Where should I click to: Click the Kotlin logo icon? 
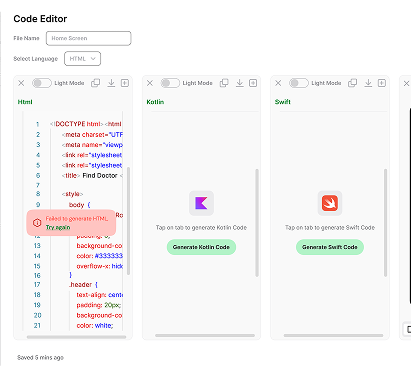[201, 203]
